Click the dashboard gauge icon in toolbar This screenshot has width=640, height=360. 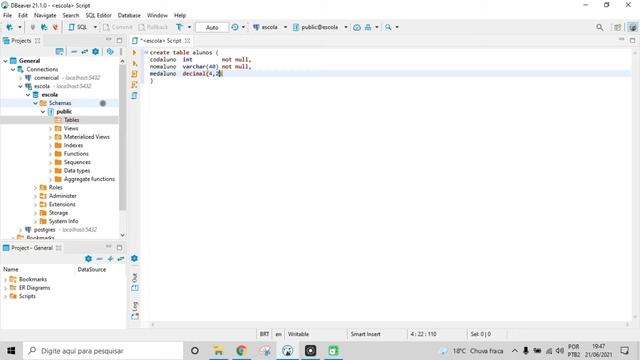(357, 27)
